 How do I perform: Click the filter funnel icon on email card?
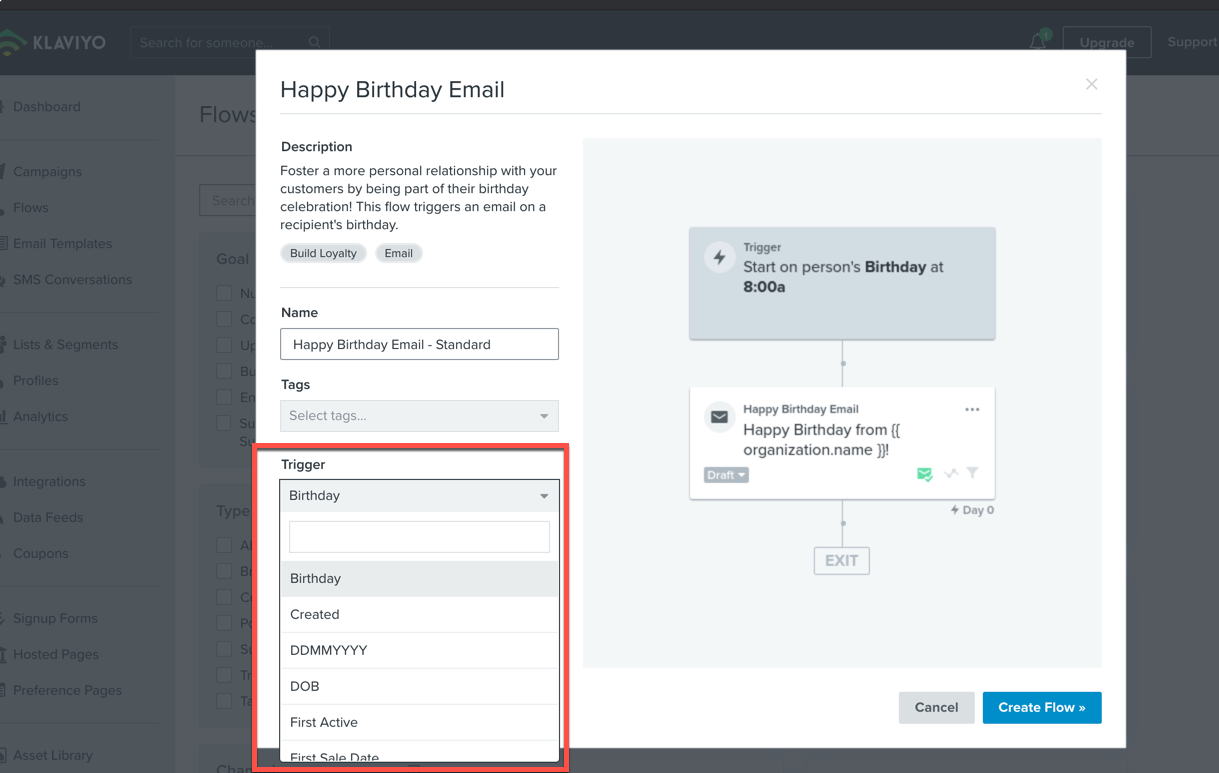click(972, 474)
